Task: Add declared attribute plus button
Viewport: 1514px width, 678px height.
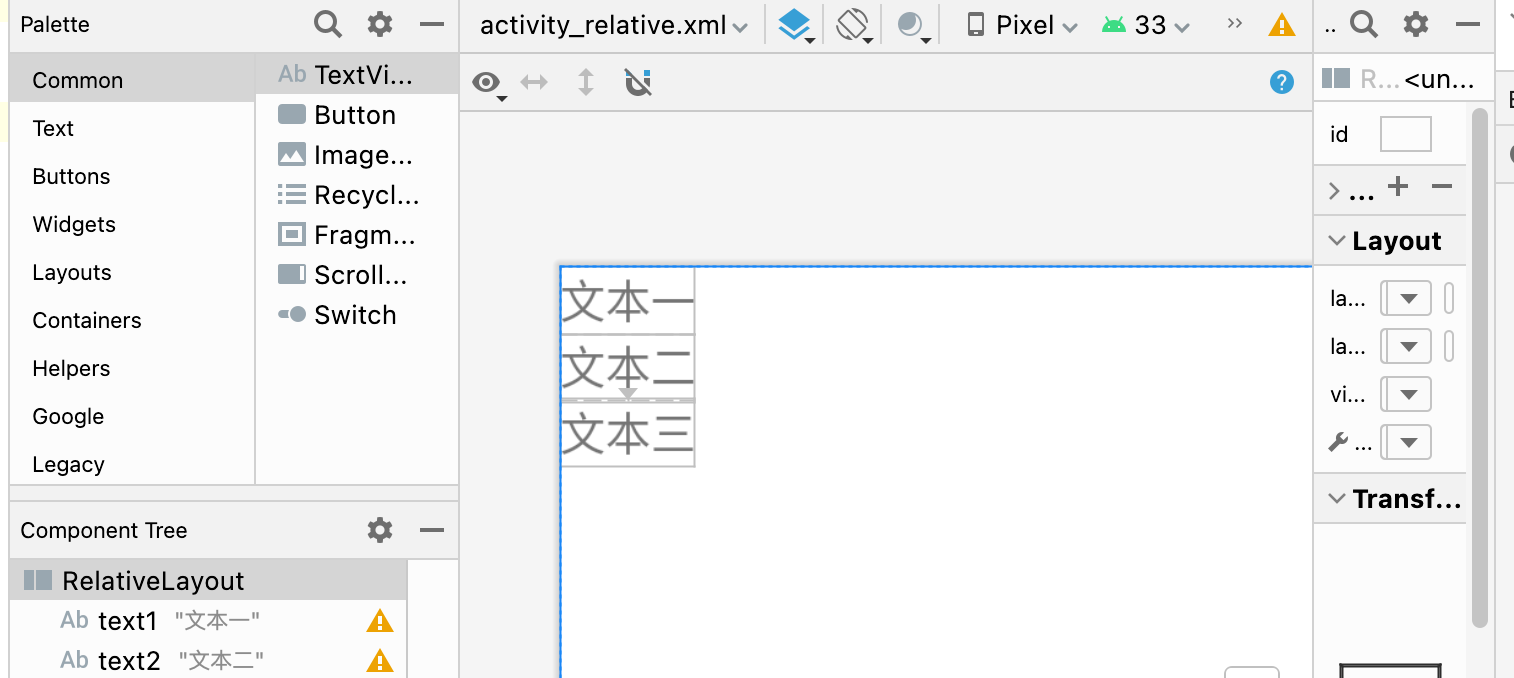Action: (x=1398, y=186)
